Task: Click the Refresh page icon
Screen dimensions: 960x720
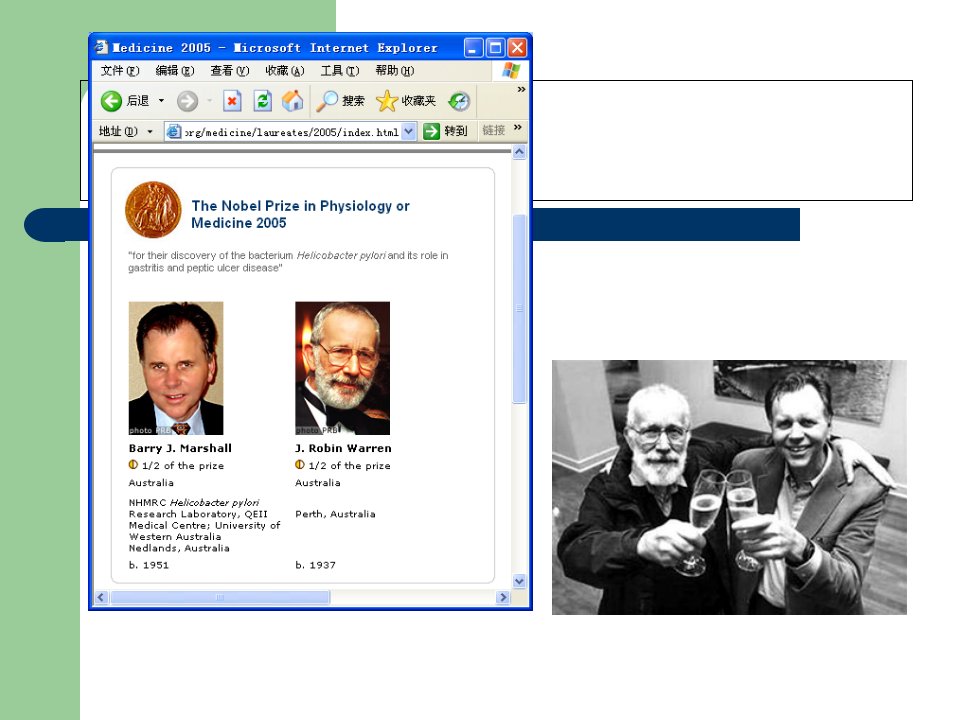Action: tap(263, 101)
